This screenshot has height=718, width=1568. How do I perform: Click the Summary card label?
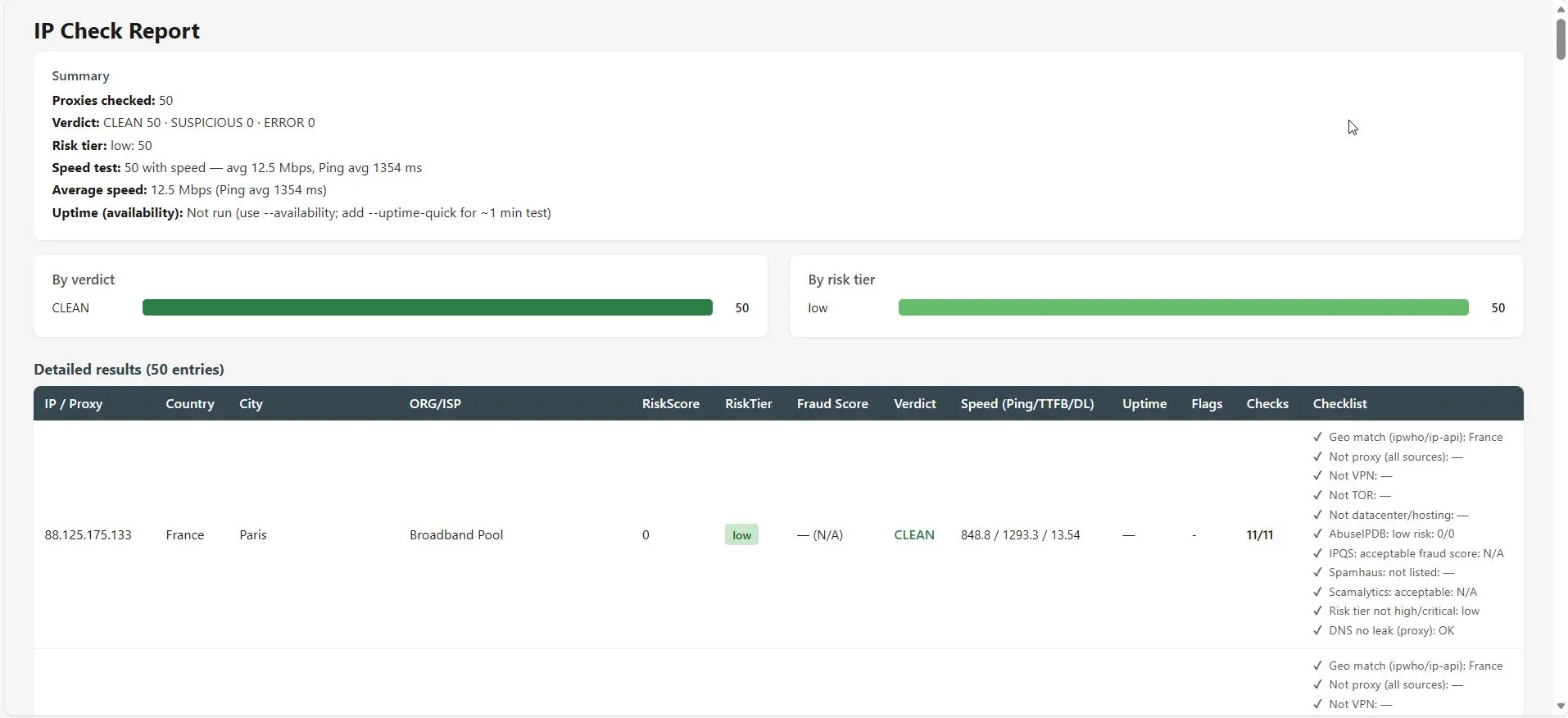[x=80, y=75]
